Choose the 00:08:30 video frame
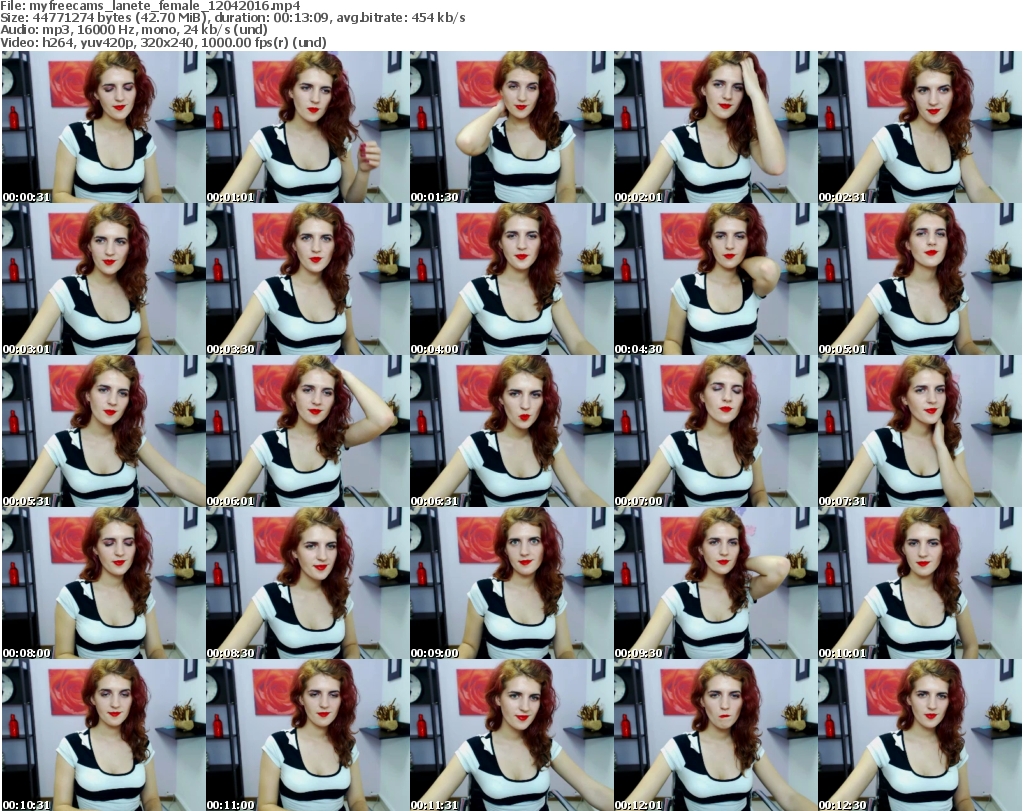 [x=308, y=584]
